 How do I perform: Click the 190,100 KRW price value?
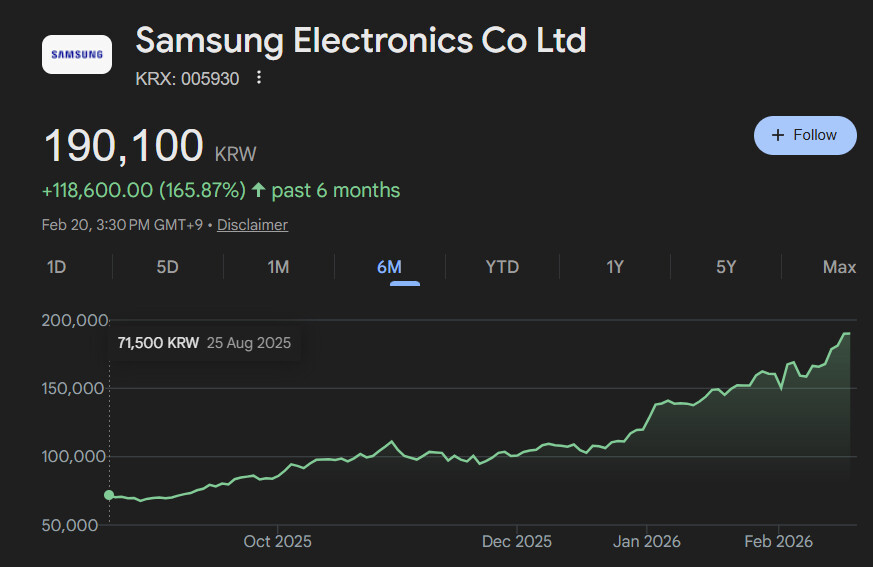tap(124, 147)
